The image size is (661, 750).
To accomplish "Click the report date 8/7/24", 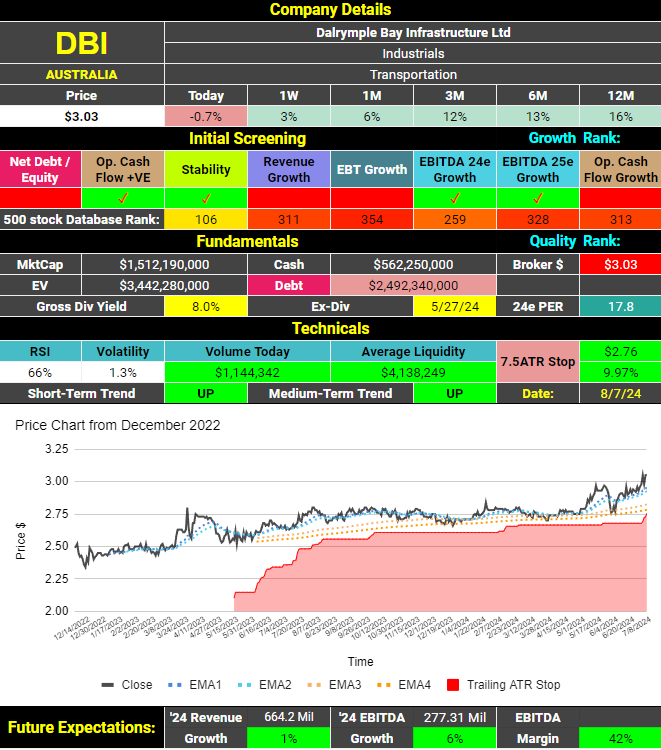I will (620, 394).
